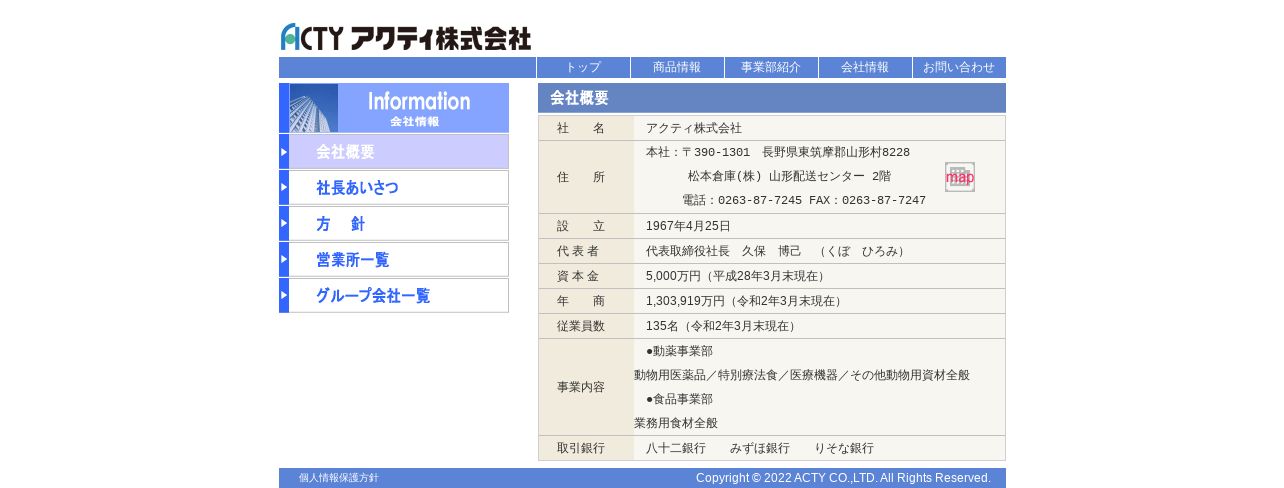Click 業務用食材全般 description text
1284x488 pixels.
[x=676, y=423]
